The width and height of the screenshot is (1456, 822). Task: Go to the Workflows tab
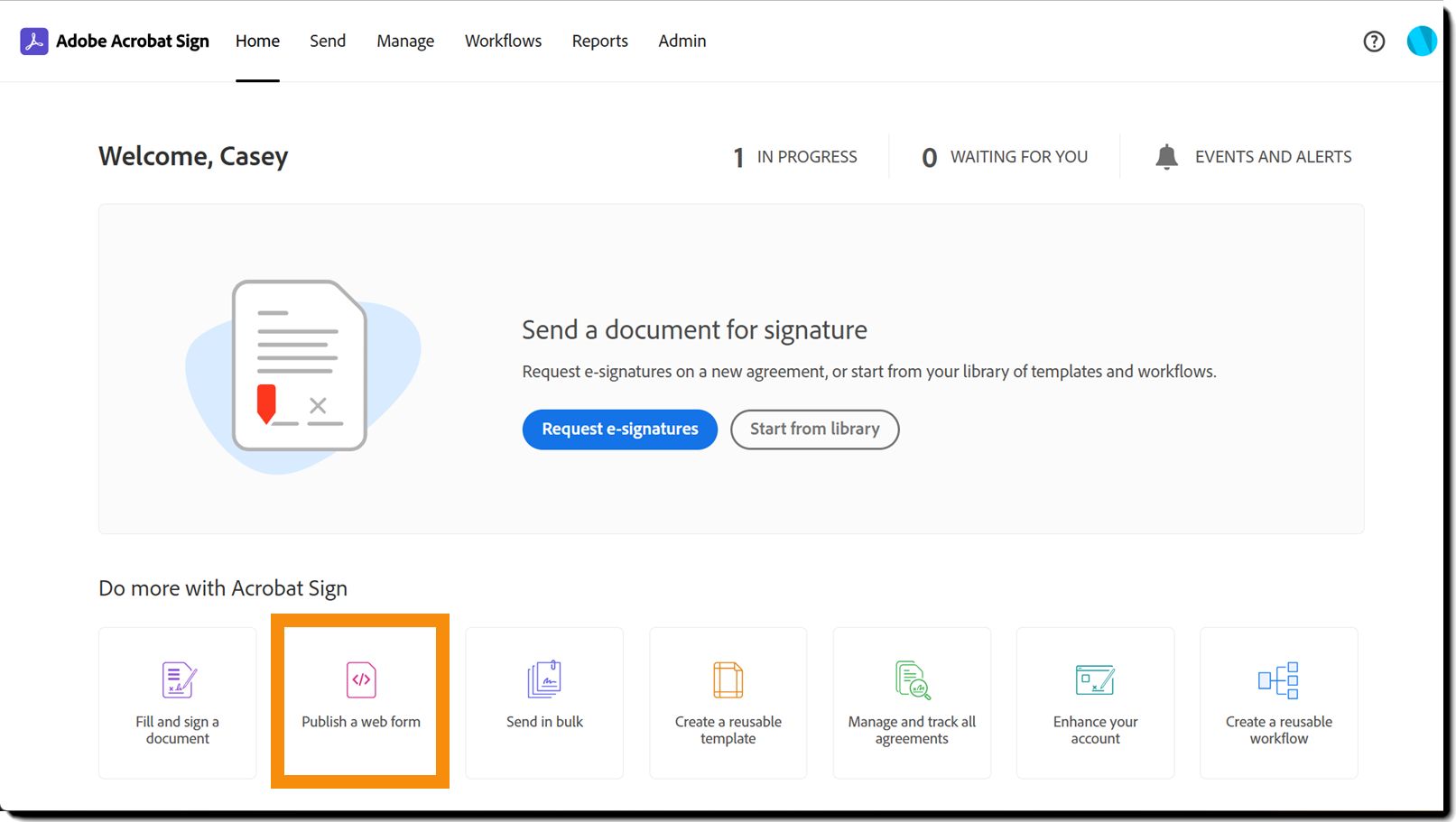[503, 42]
